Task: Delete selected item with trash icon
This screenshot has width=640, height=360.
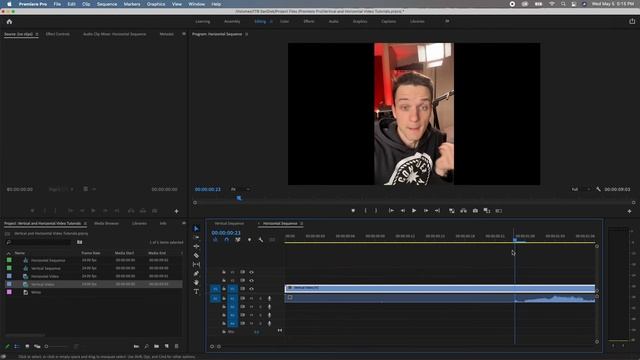Action: 176,346
